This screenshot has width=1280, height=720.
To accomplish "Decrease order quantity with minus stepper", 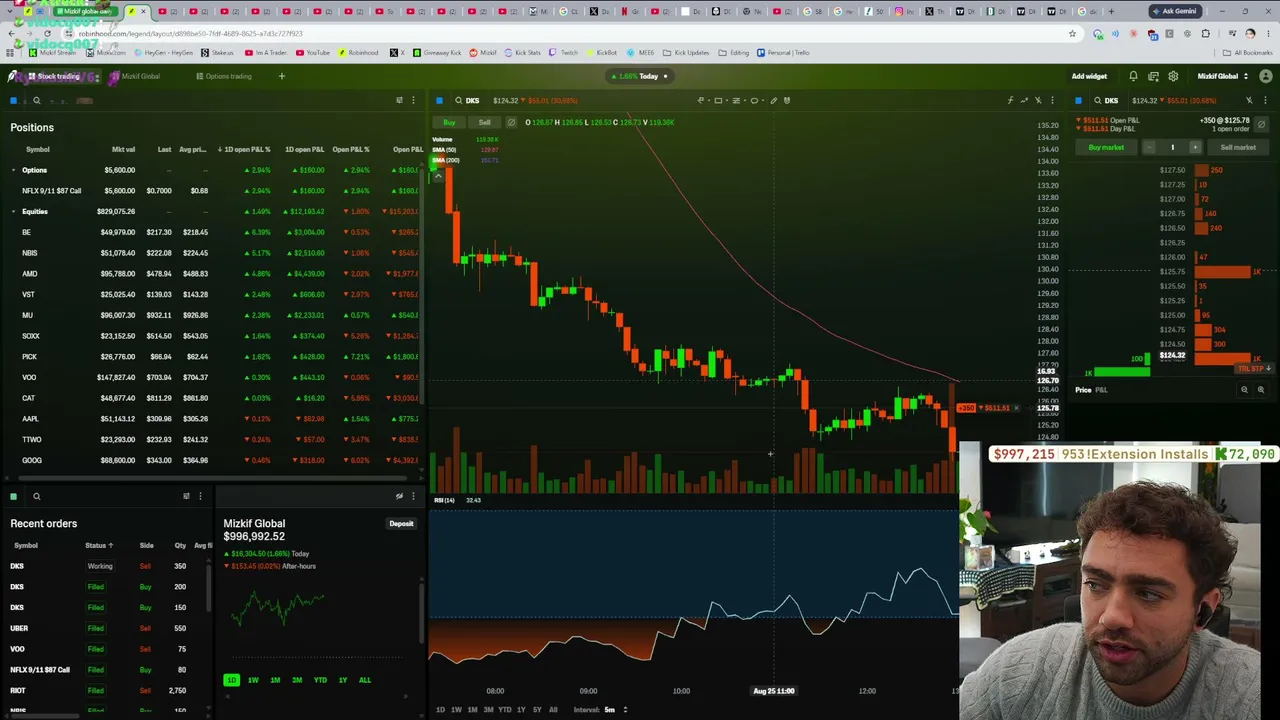I will click(1149, 147).
